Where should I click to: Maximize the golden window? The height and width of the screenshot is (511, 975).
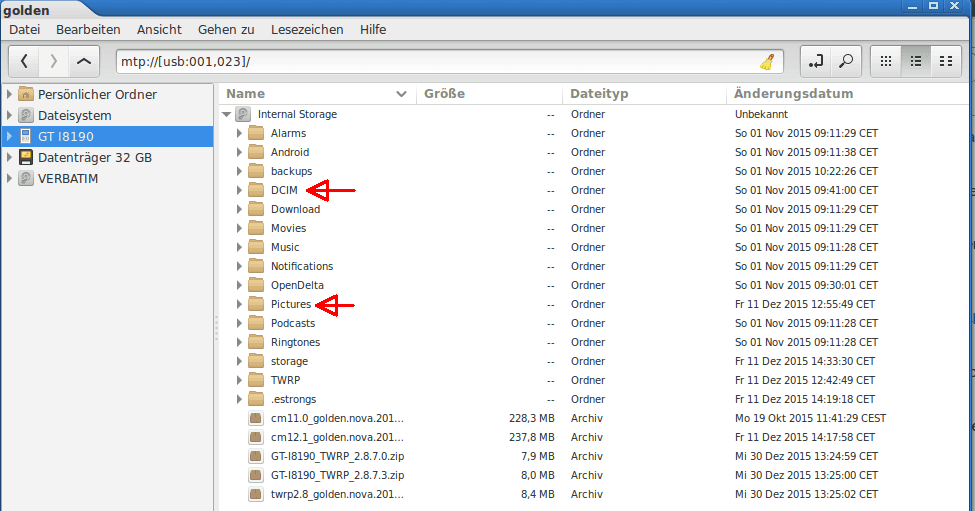click(x=933, y=6)
